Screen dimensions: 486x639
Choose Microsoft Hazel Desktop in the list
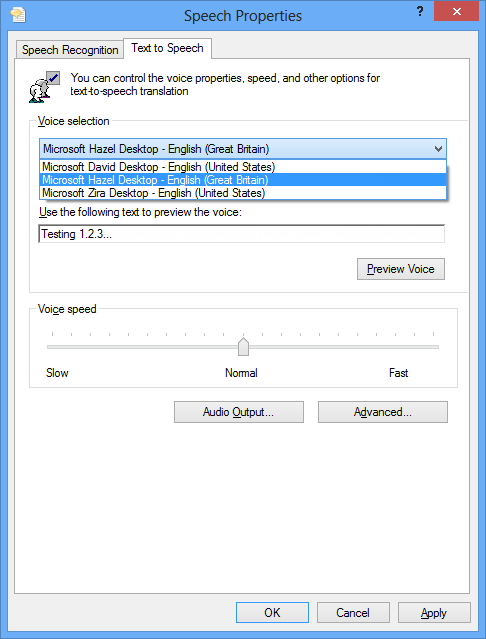point(243,180)
